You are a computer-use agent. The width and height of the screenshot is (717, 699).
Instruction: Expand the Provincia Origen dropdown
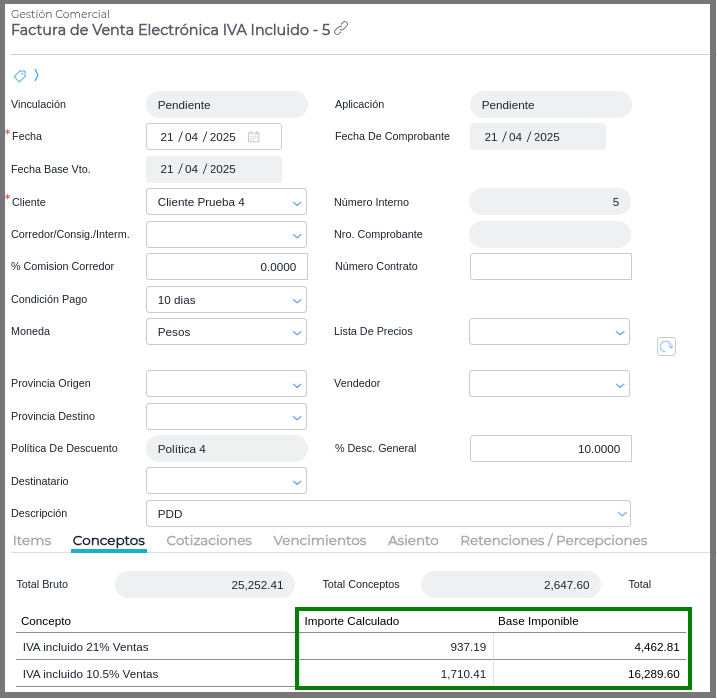pyautogui.click(x=297, y=384)
